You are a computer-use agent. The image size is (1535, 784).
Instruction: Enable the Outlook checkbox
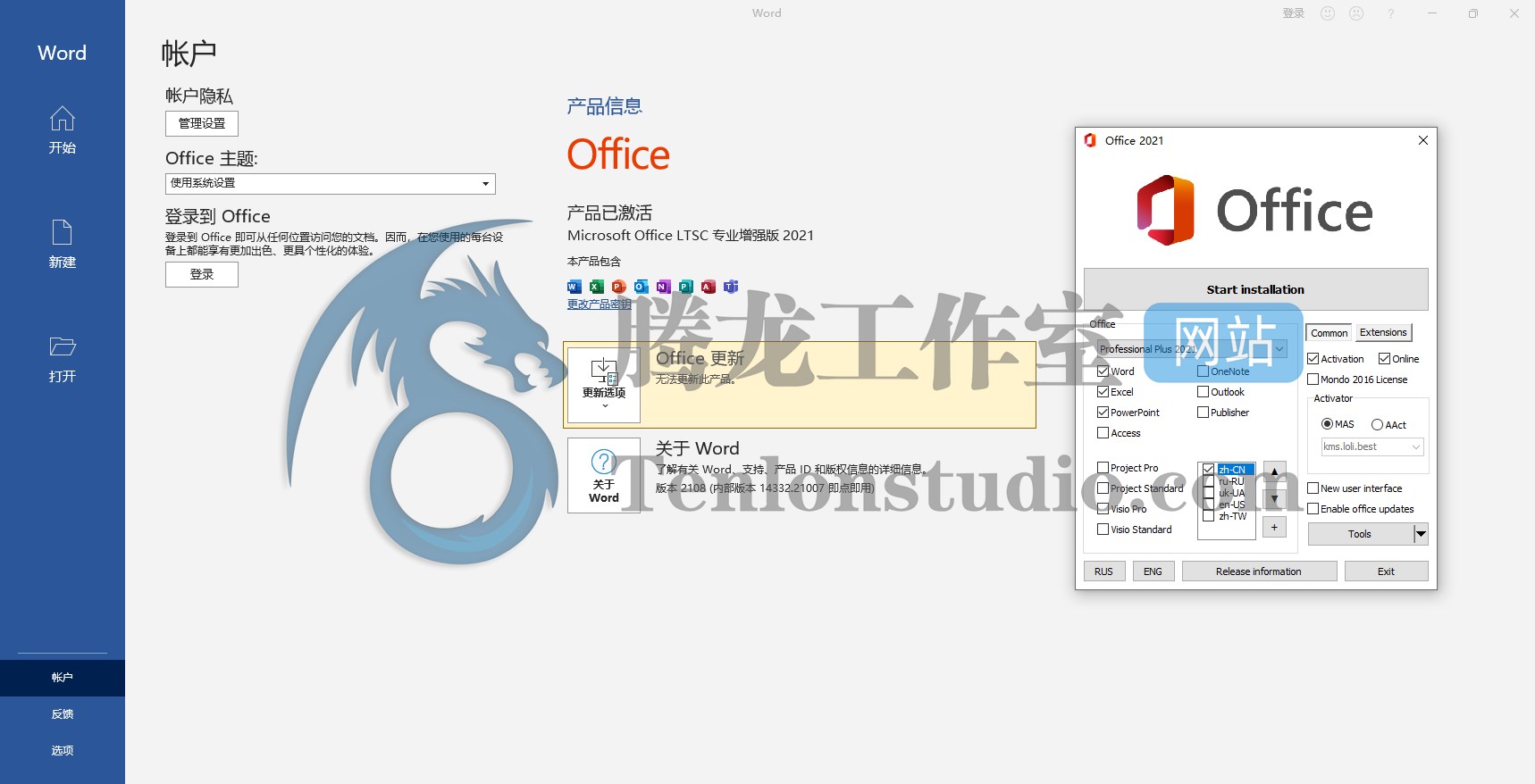1203,392
